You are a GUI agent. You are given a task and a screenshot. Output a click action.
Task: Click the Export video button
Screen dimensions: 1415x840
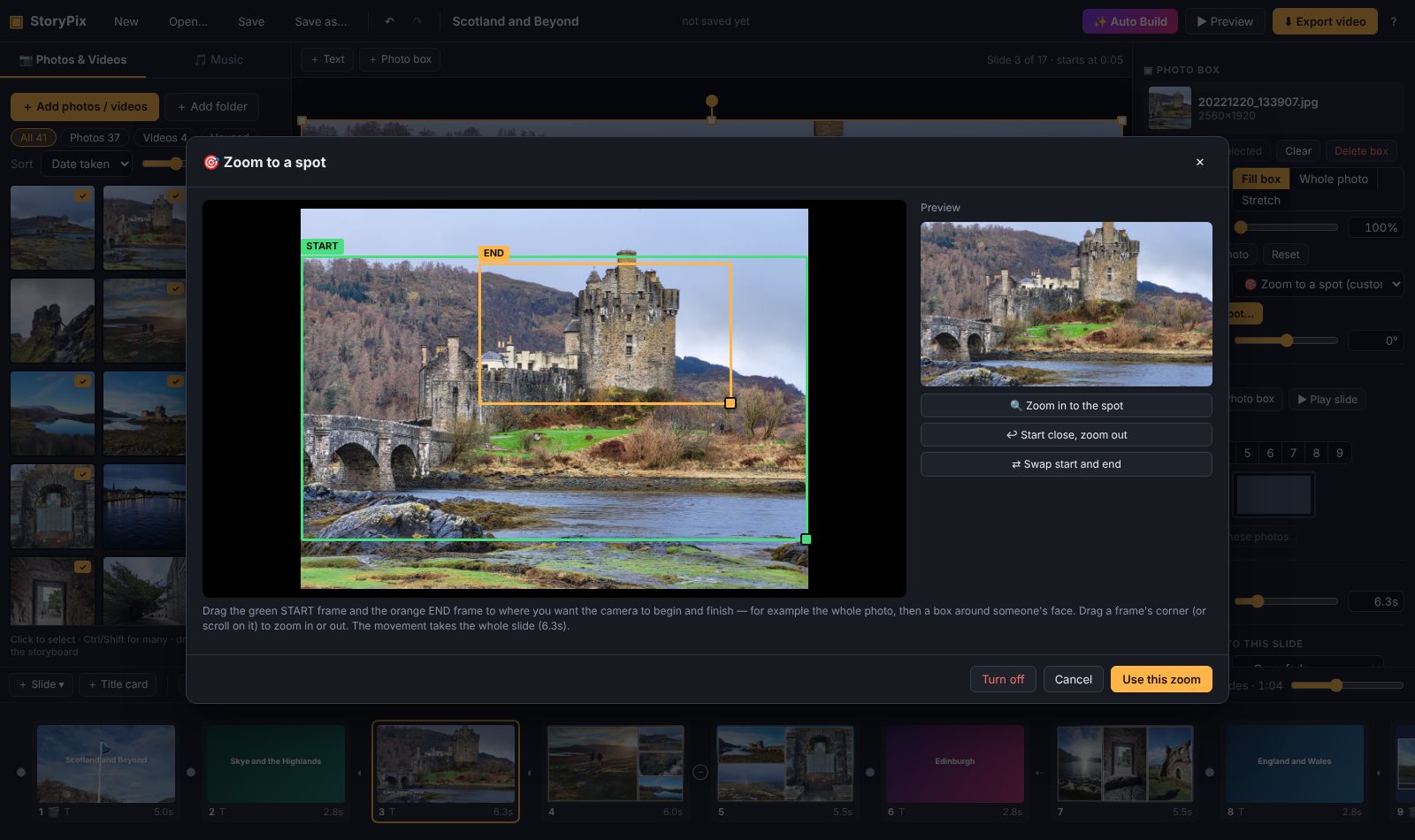[1325, 21]
